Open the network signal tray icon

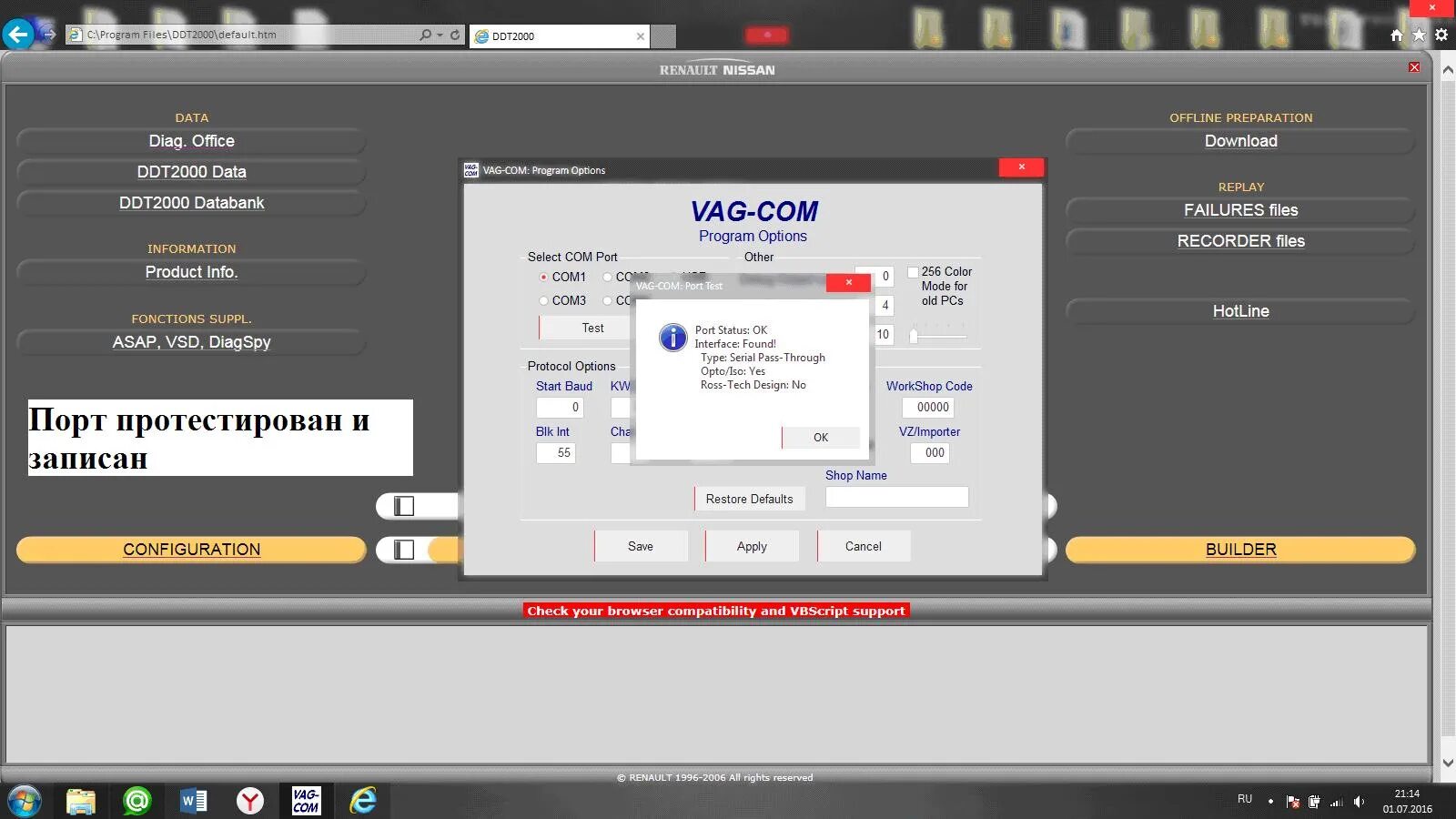1337,802
